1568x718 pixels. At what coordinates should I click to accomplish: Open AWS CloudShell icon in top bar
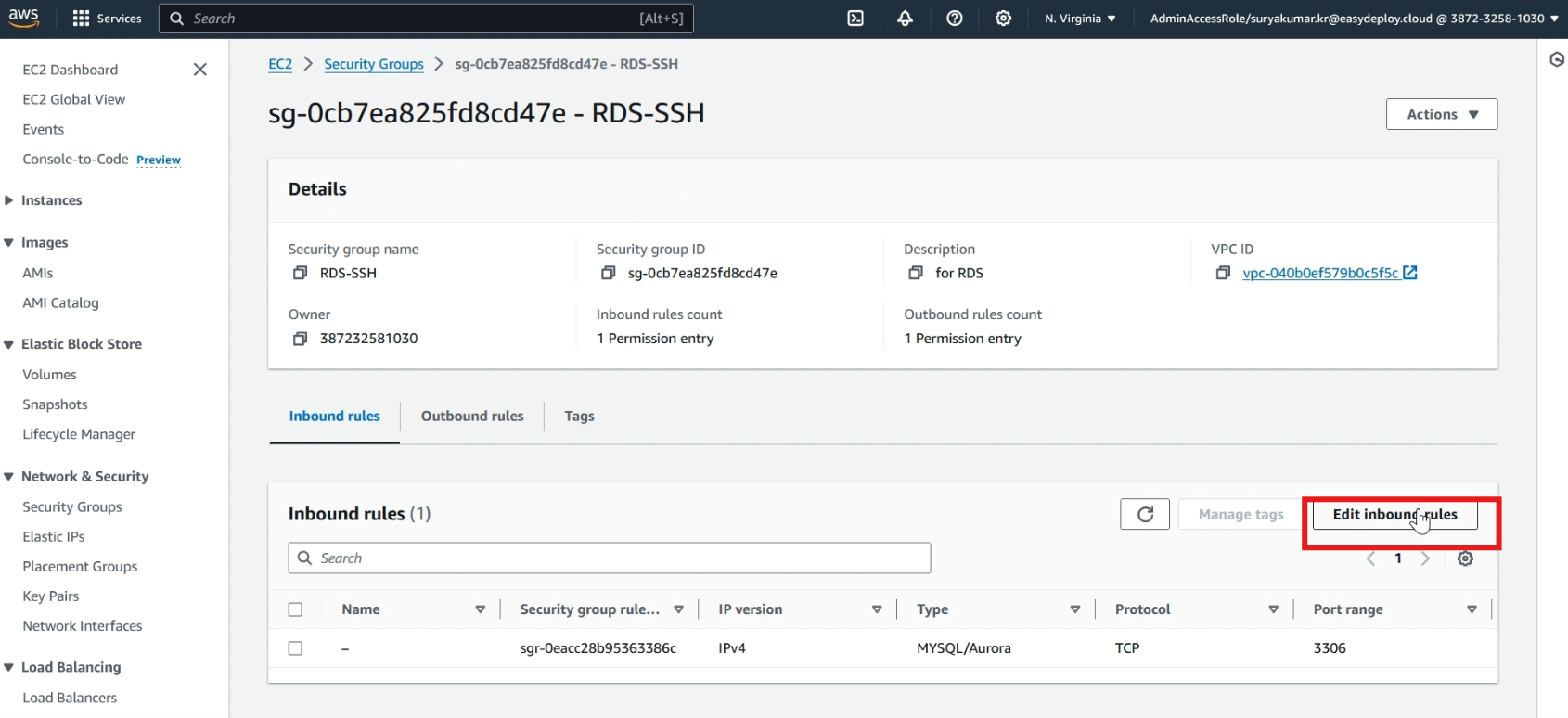click(x=855, y=19)
